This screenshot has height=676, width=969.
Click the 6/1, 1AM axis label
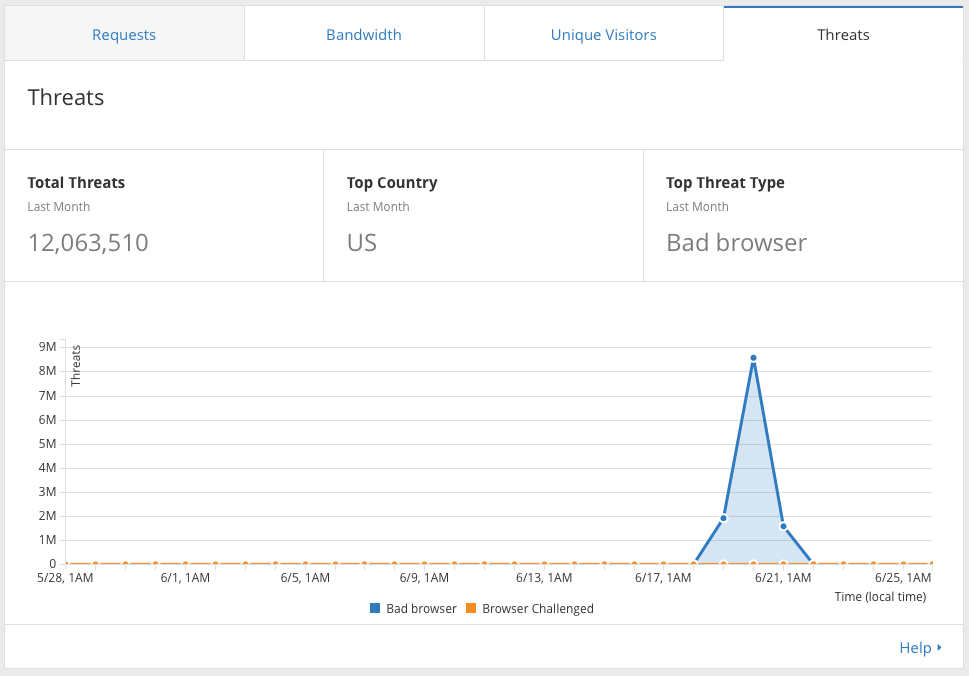coord(185,578)
